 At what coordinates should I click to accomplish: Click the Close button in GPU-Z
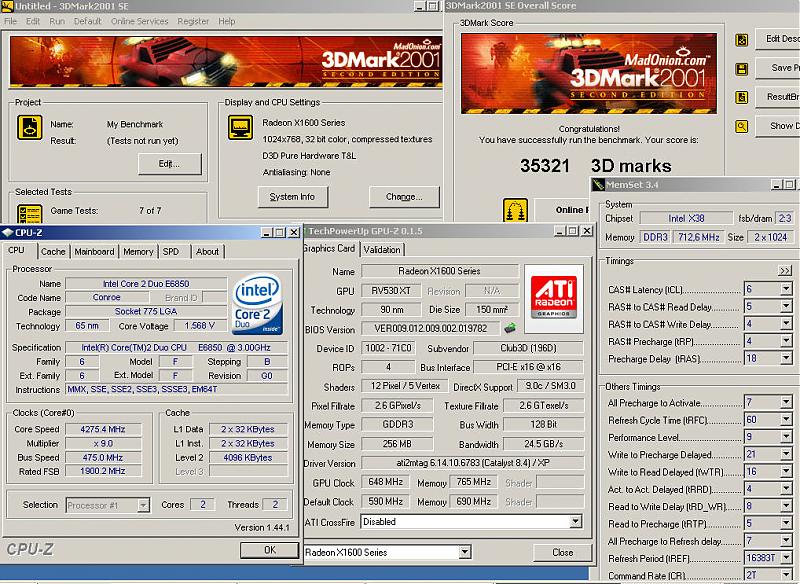tap(562, 552)
